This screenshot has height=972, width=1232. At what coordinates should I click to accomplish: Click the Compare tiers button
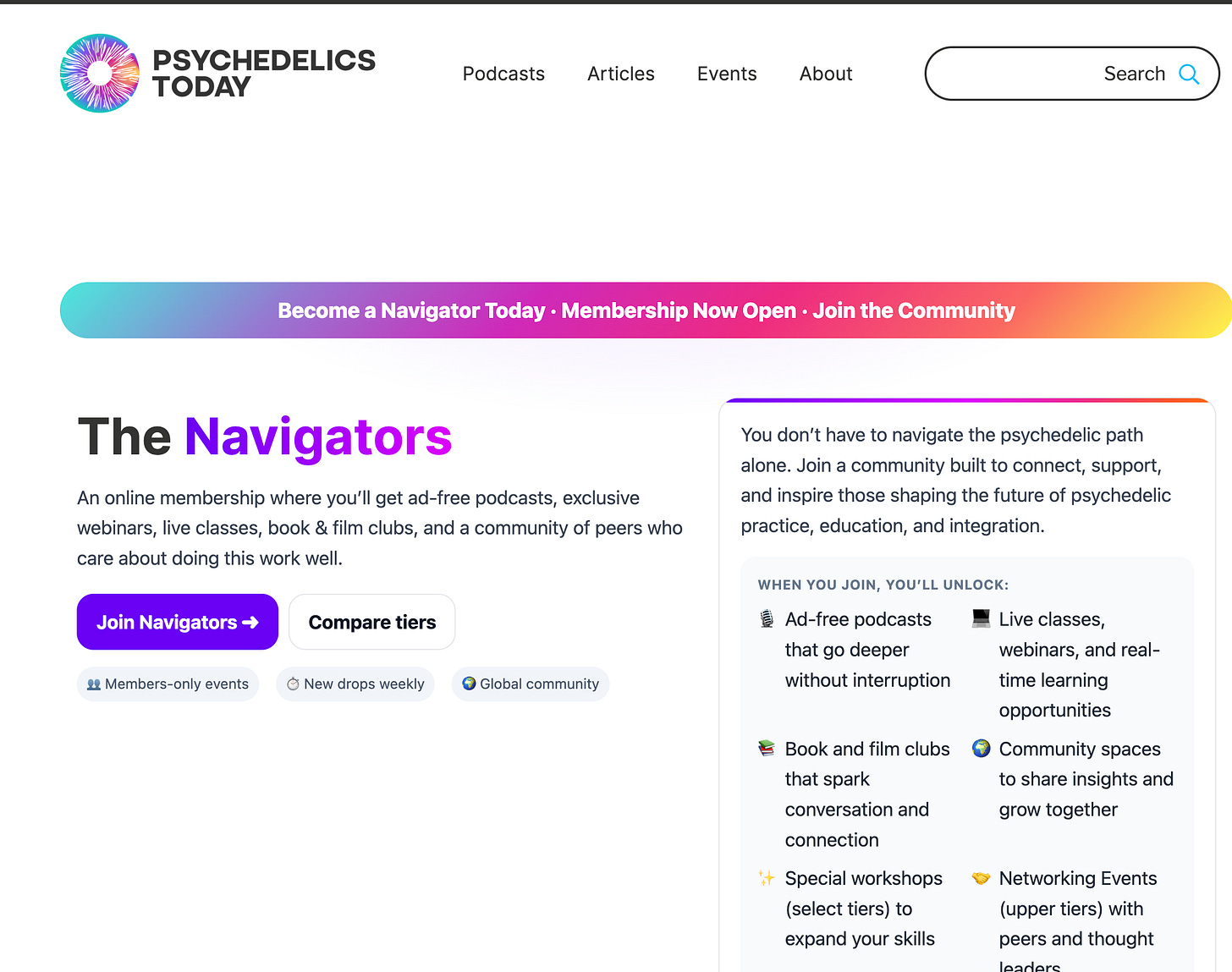tap(372, 622)
